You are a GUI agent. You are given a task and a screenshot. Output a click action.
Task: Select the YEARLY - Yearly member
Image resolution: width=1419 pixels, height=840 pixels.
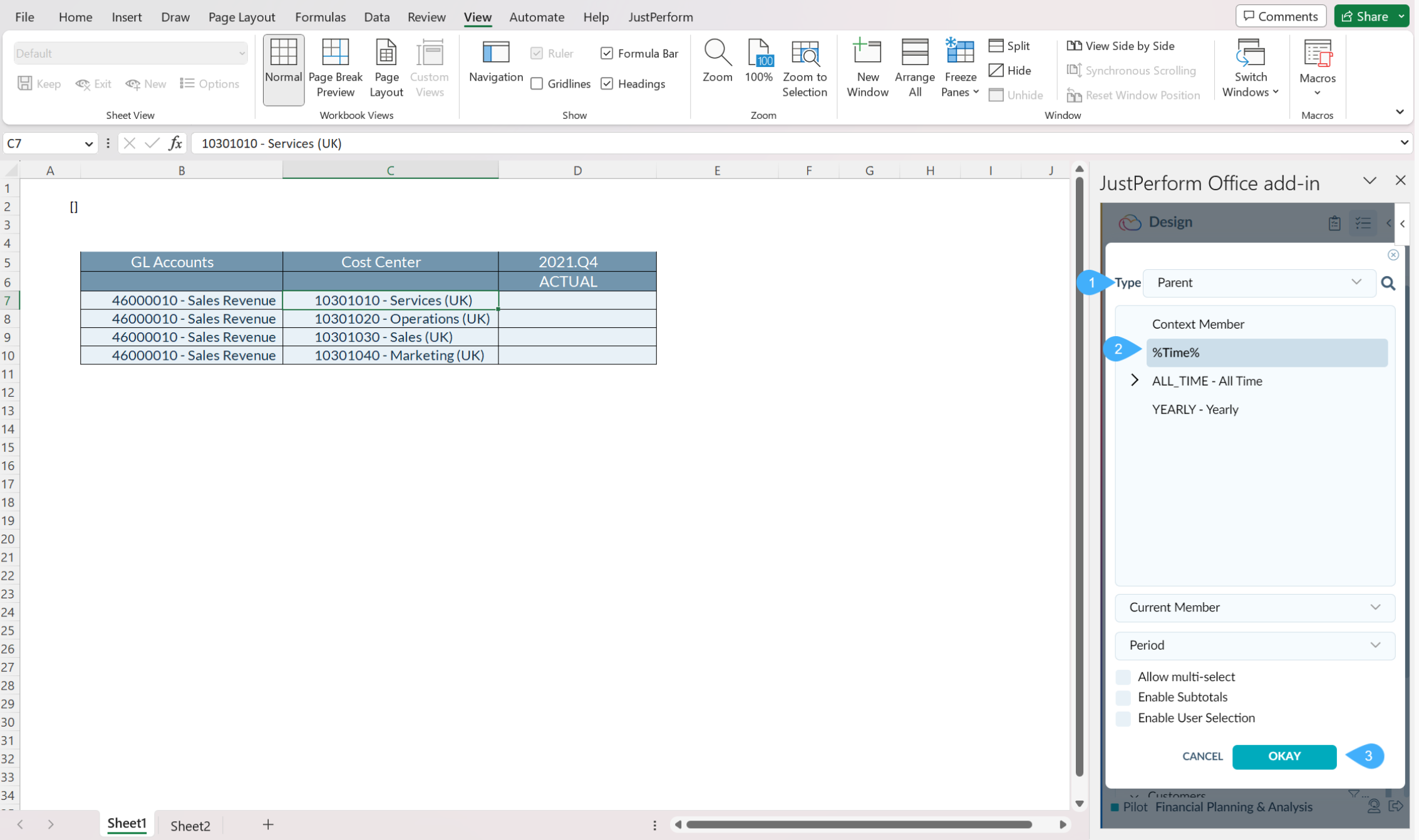pos(1195,409)
